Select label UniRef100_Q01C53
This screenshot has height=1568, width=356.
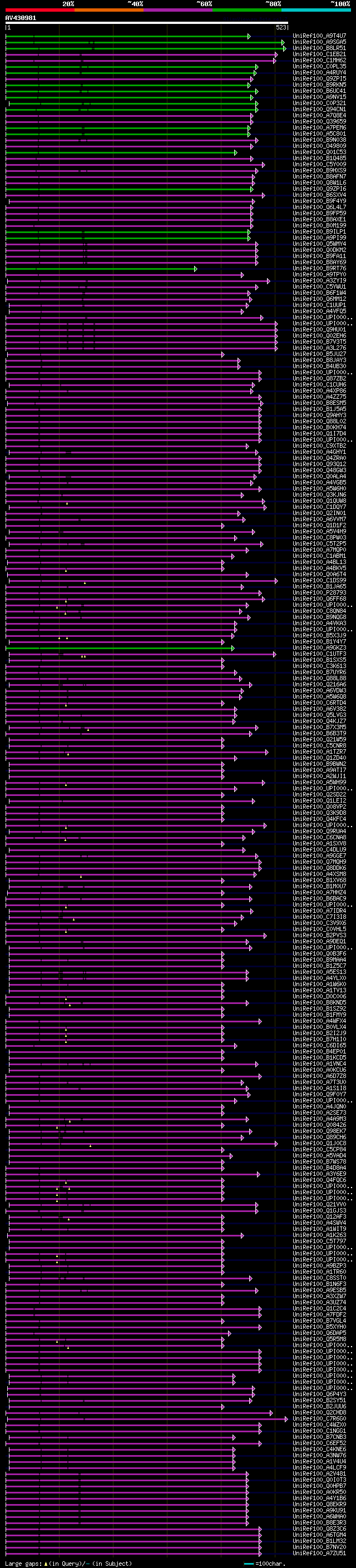point(319,152)
